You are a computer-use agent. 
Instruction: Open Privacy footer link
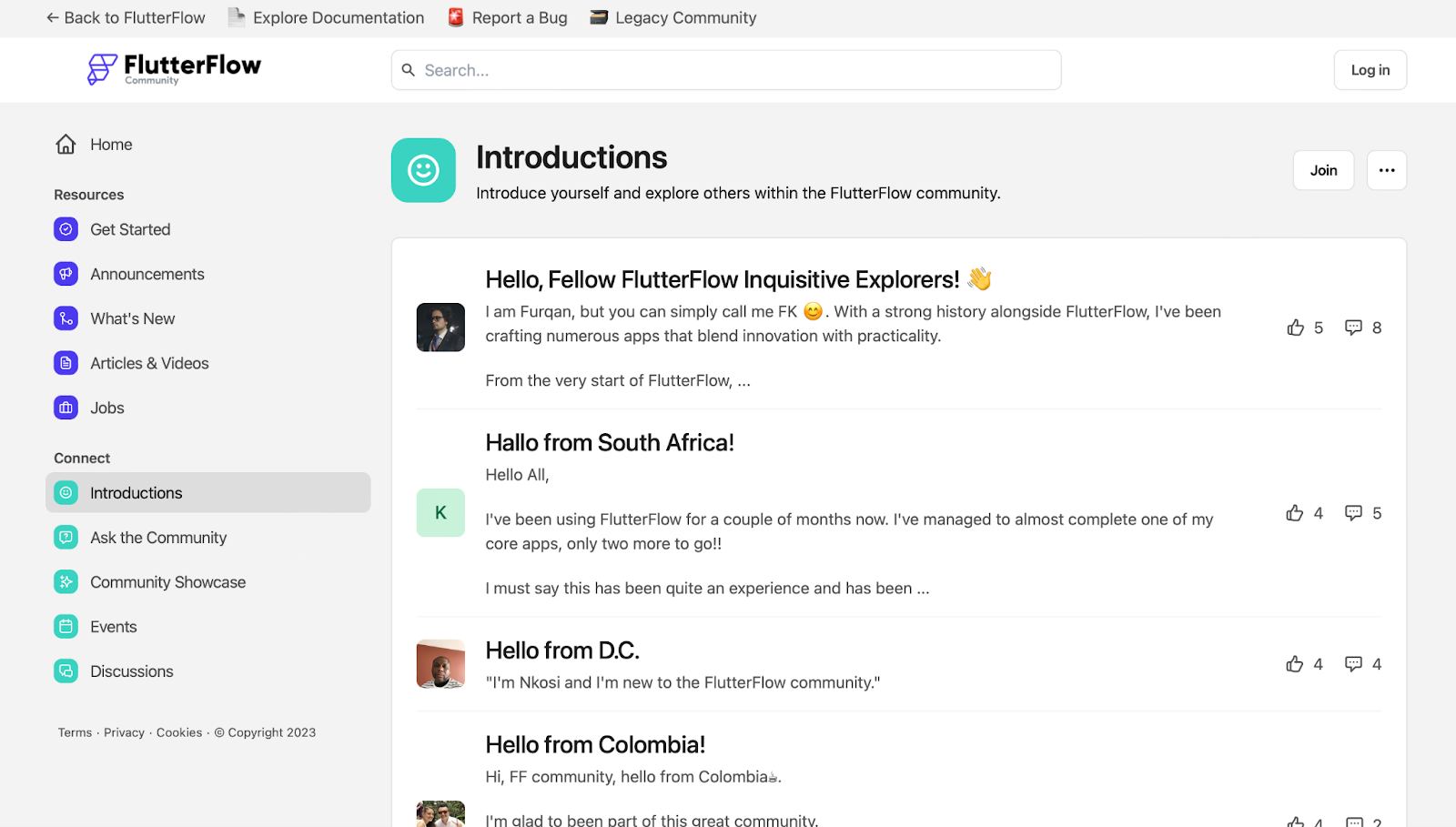pyautogui.click(x=124, y=732)
